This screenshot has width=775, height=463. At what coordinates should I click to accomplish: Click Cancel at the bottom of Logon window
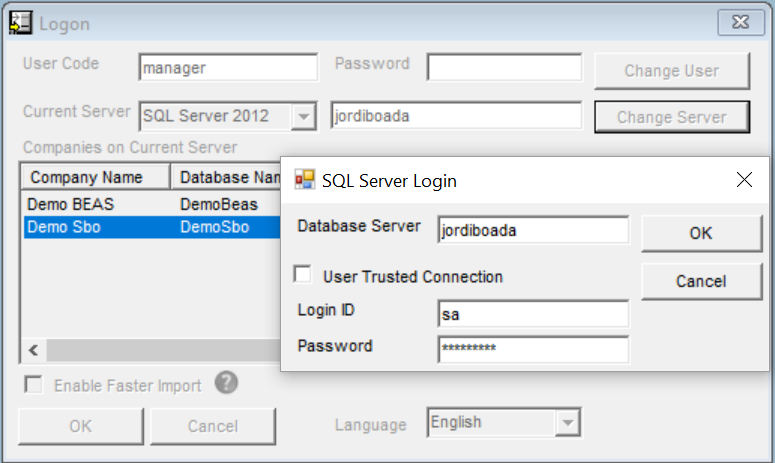click(x=213, y=426)
